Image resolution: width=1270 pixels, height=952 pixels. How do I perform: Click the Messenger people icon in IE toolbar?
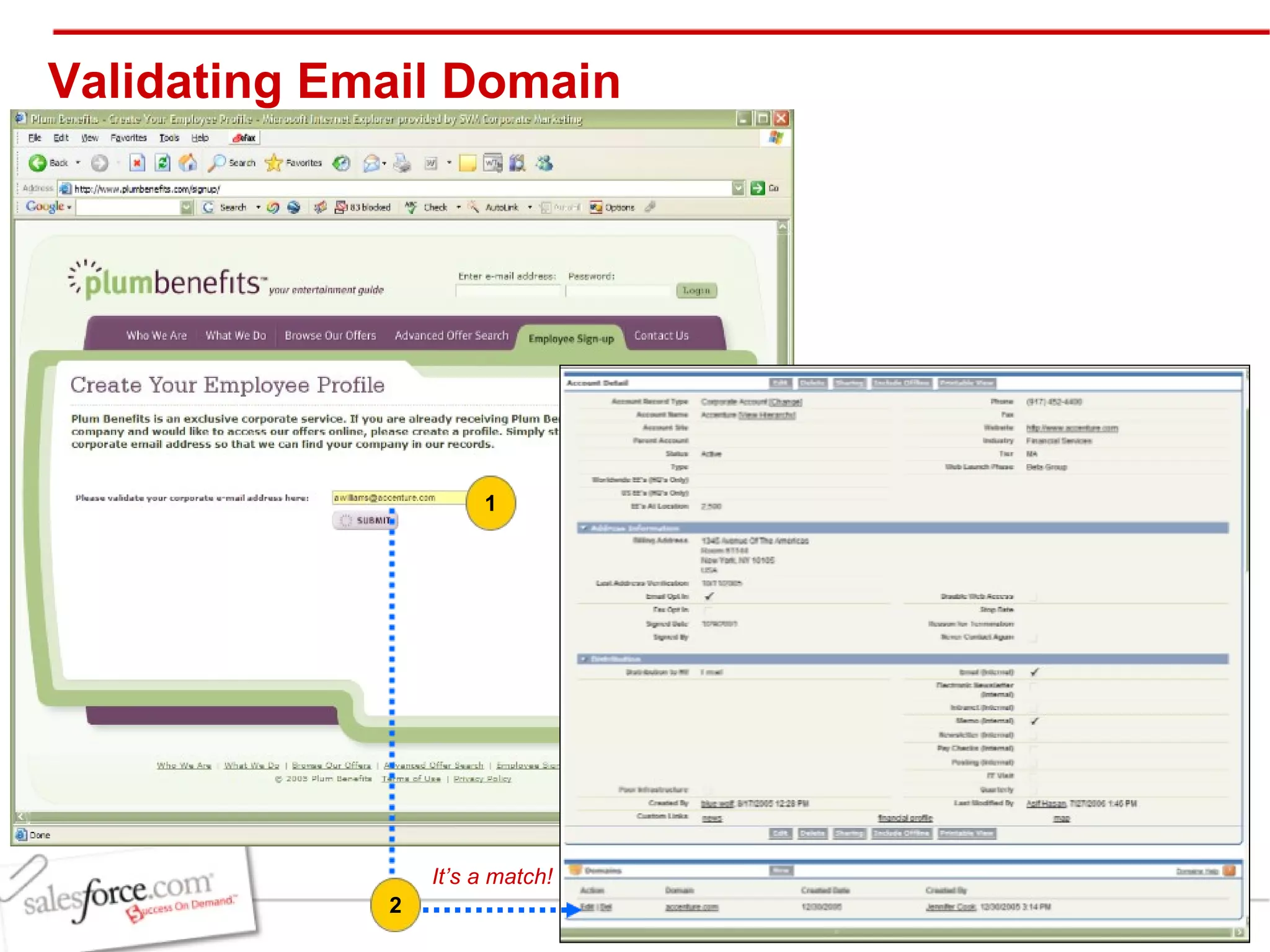point(544,163)
